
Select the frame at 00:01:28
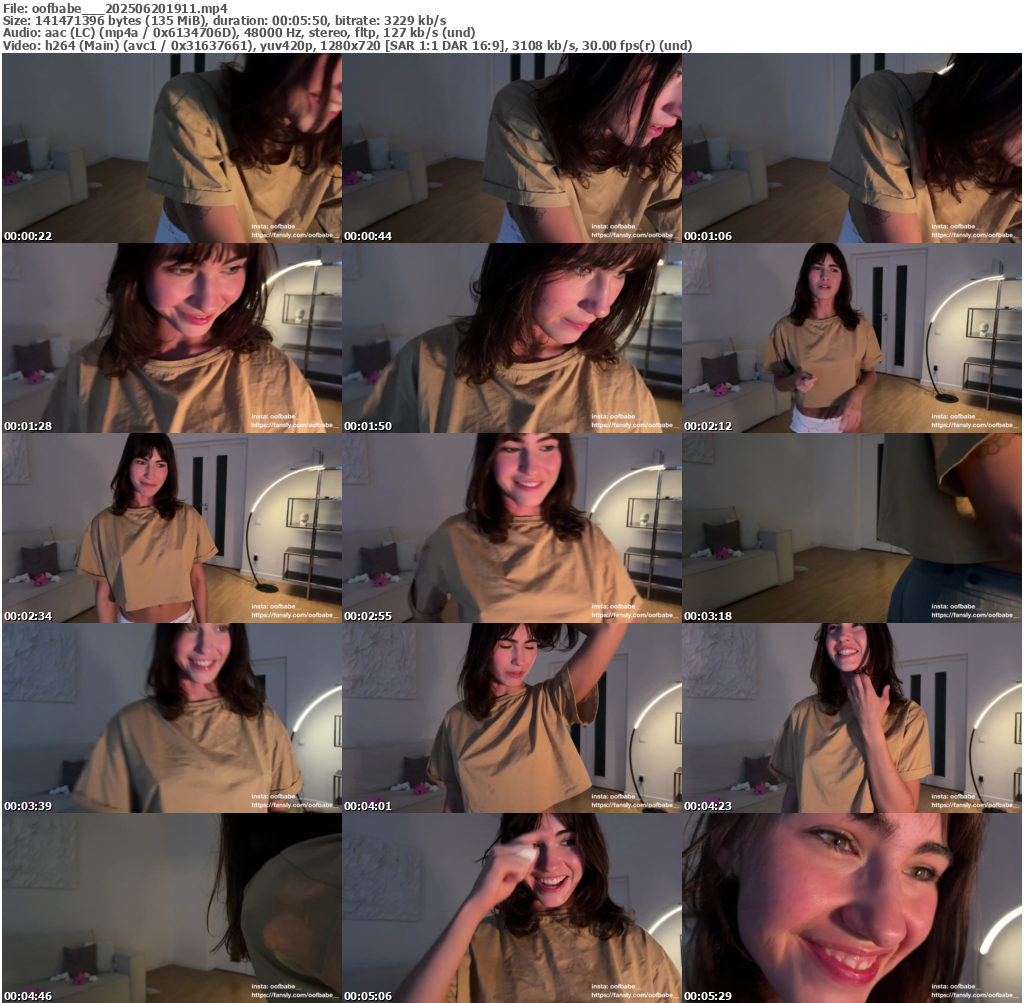(x=172, y=338)
